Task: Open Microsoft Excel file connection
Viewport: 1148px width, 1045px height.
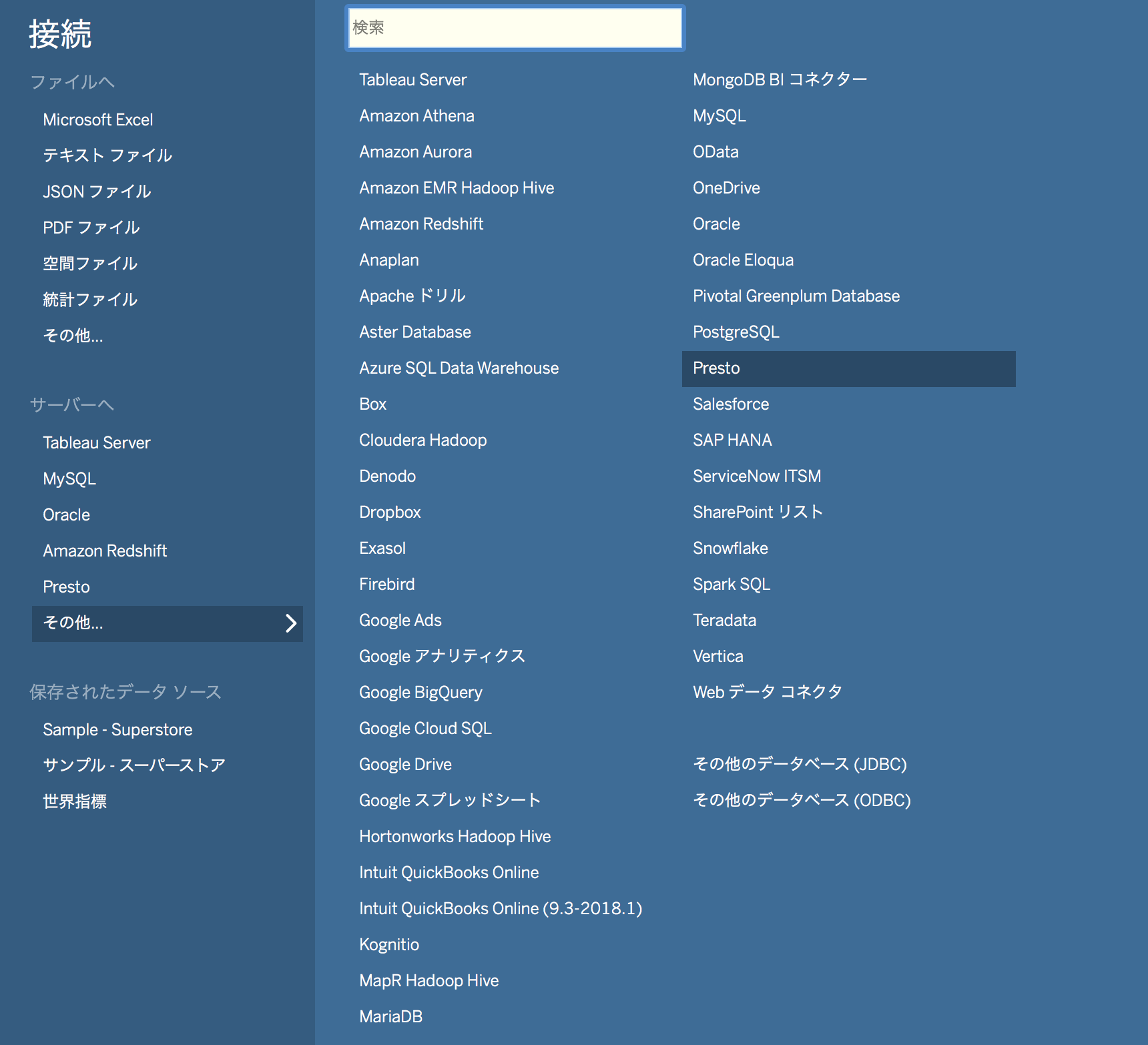Action: tap(98, 120)
